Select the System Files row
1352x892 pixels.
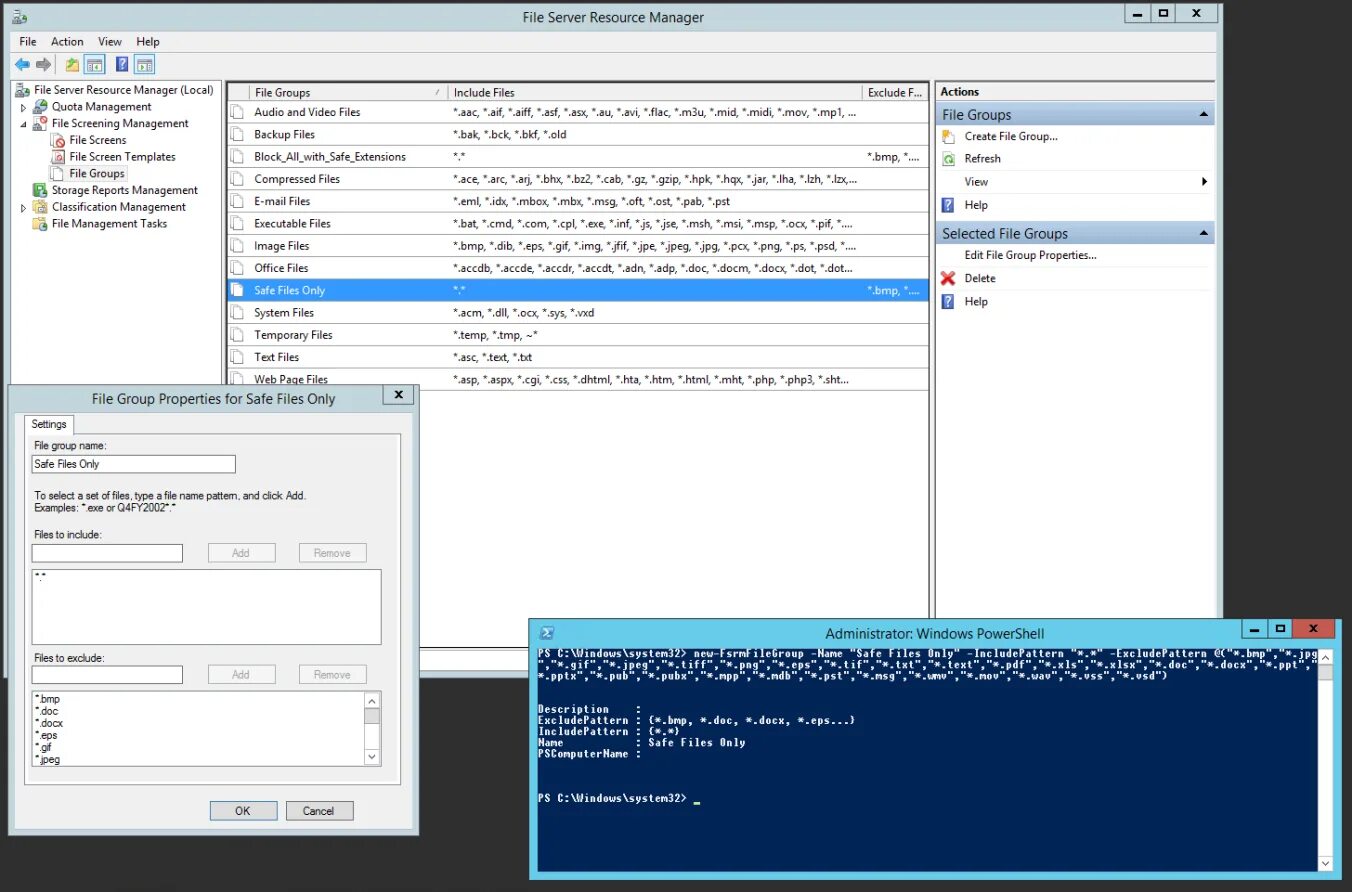pyautogui.click(x=577, y=313)
